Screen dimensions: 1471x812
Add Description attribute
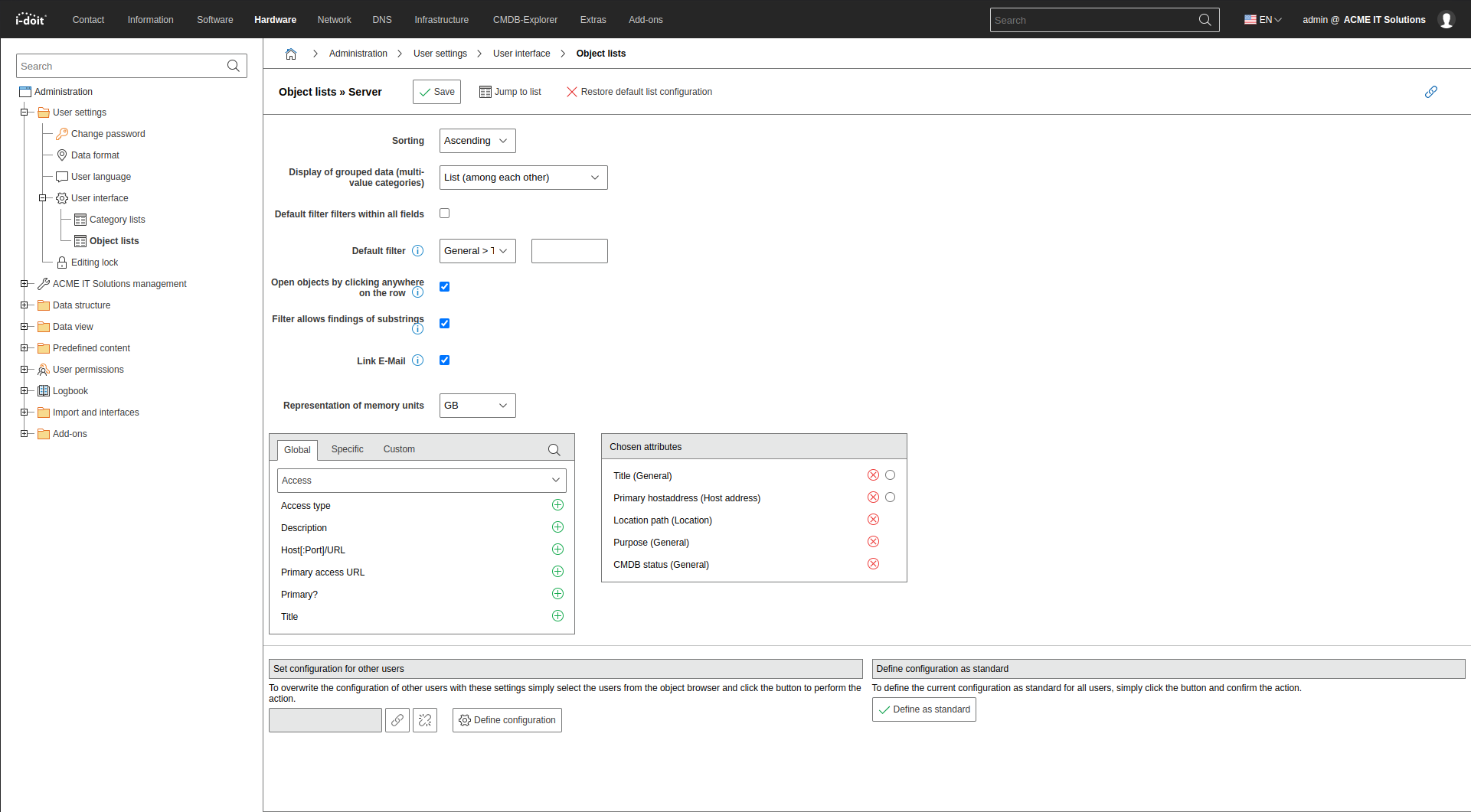click(557, 527)
